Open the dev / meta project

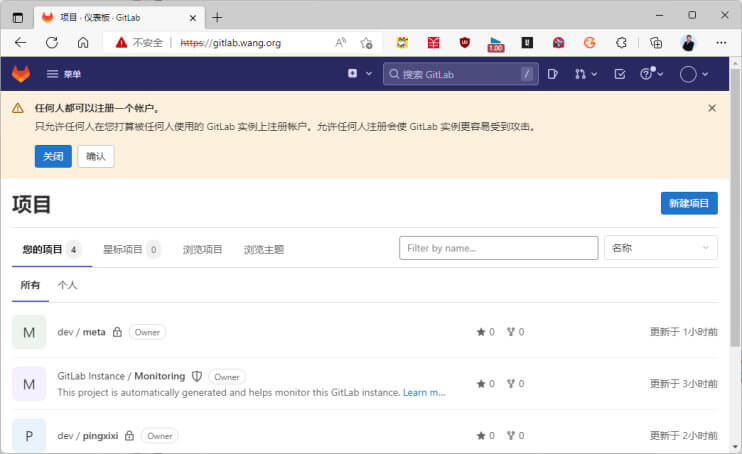[x=81, y=332]
